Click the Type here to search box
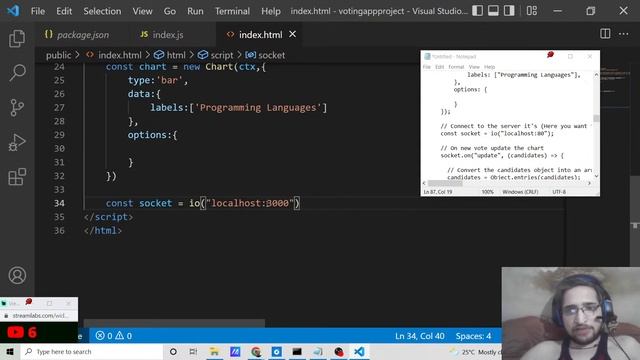 tap(92, 351)
